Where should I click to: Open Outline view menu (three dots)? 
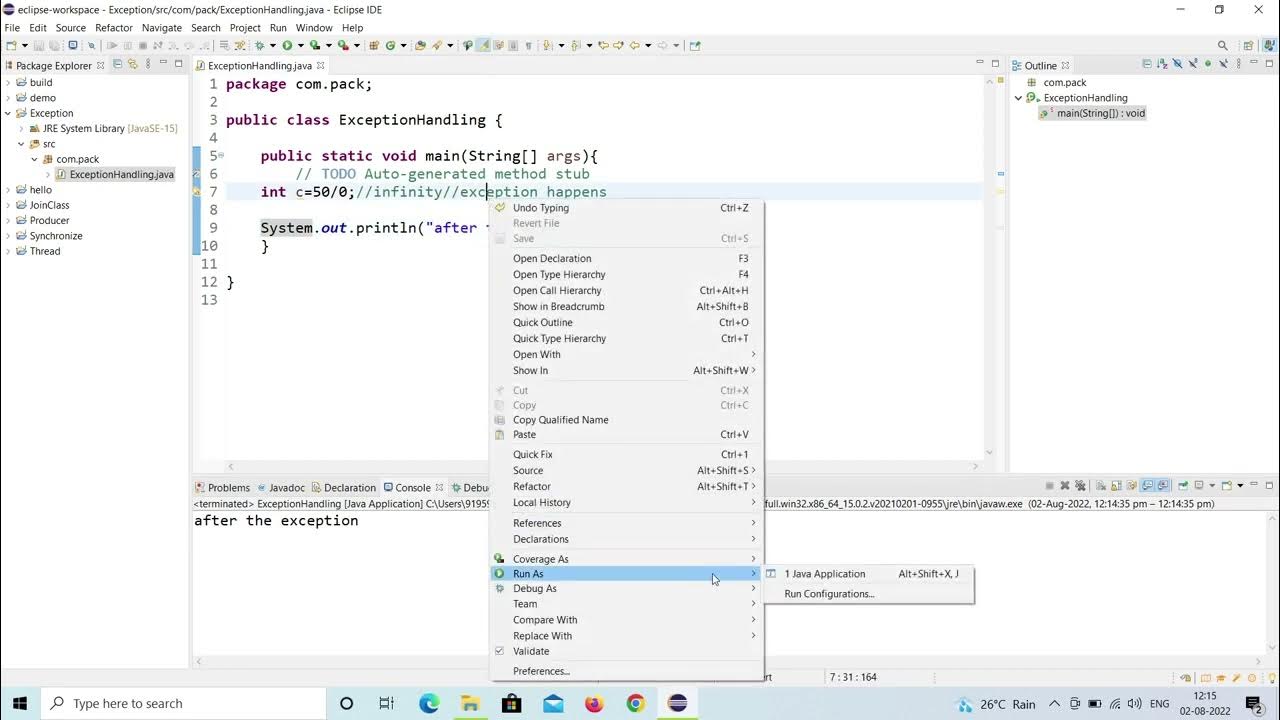(x=1238, y=64)
